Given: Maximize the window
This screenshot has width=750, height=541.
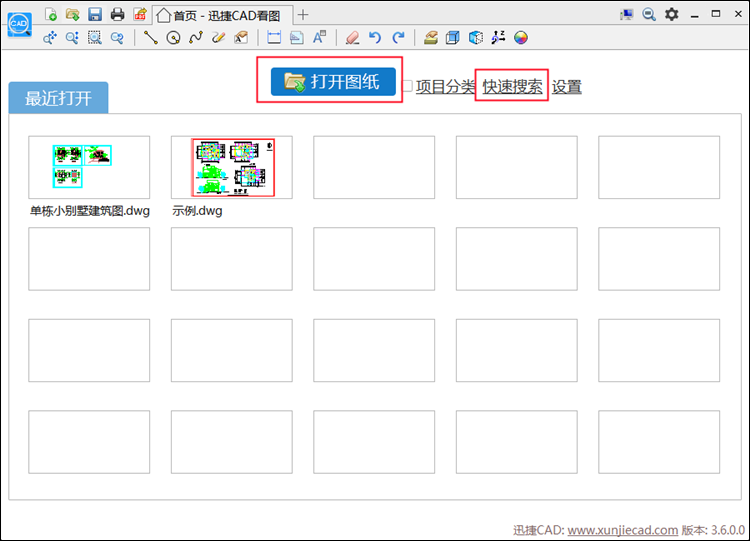Looking at the screenshot, I should tap(716, 14).
